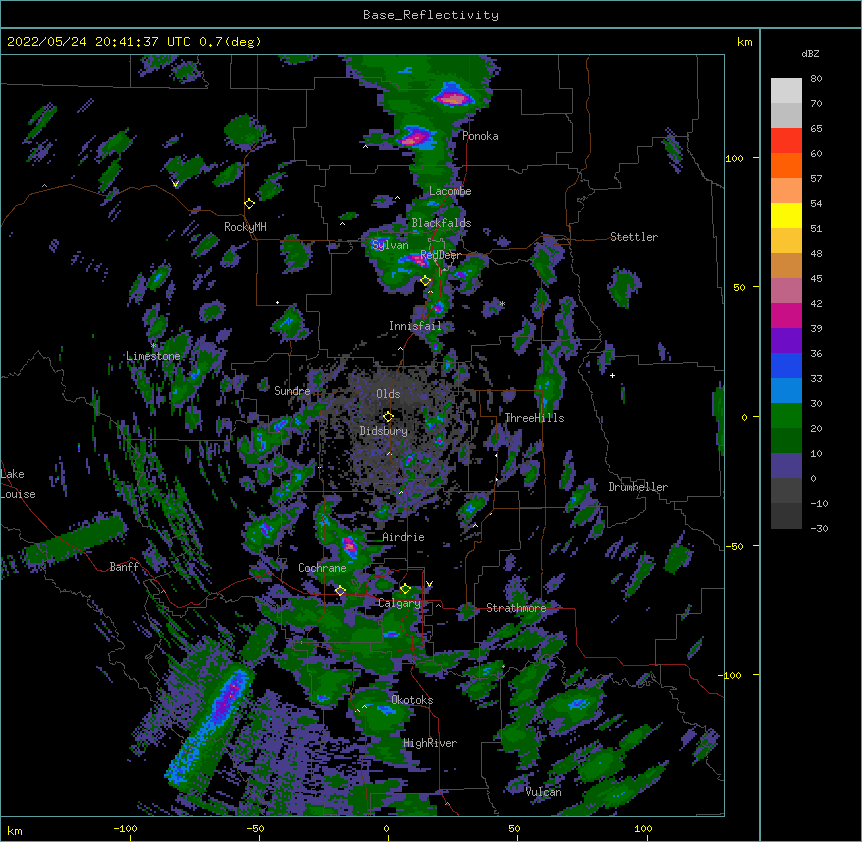Click the dark orange legend swatch below 60
The height and width of the screenshot is (842, 862).
pos(786,165)
